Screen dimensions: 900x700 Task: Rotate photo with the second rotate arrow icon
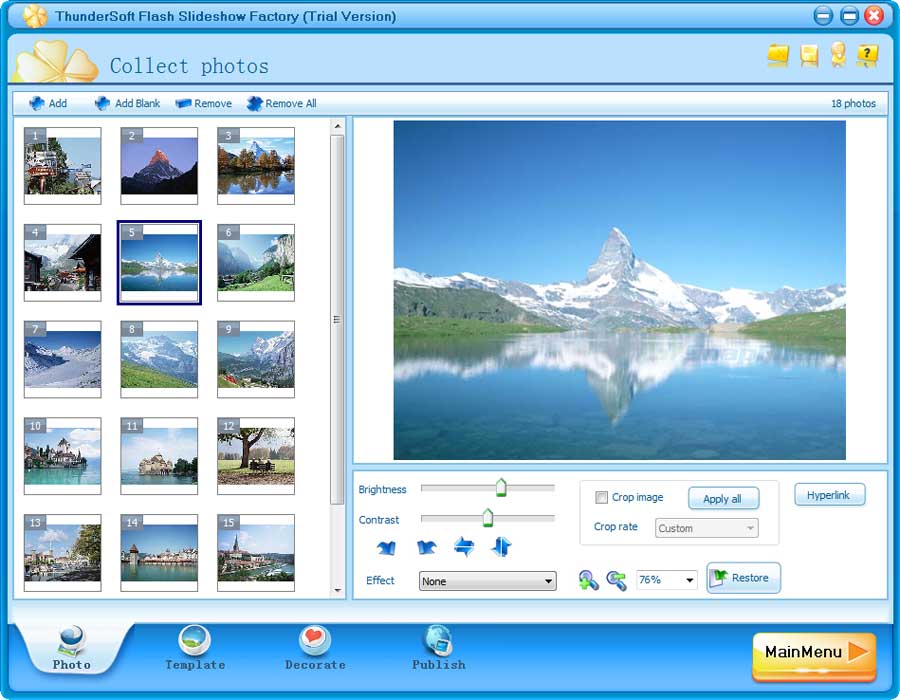pyautogui.click(x=426, y=547)
